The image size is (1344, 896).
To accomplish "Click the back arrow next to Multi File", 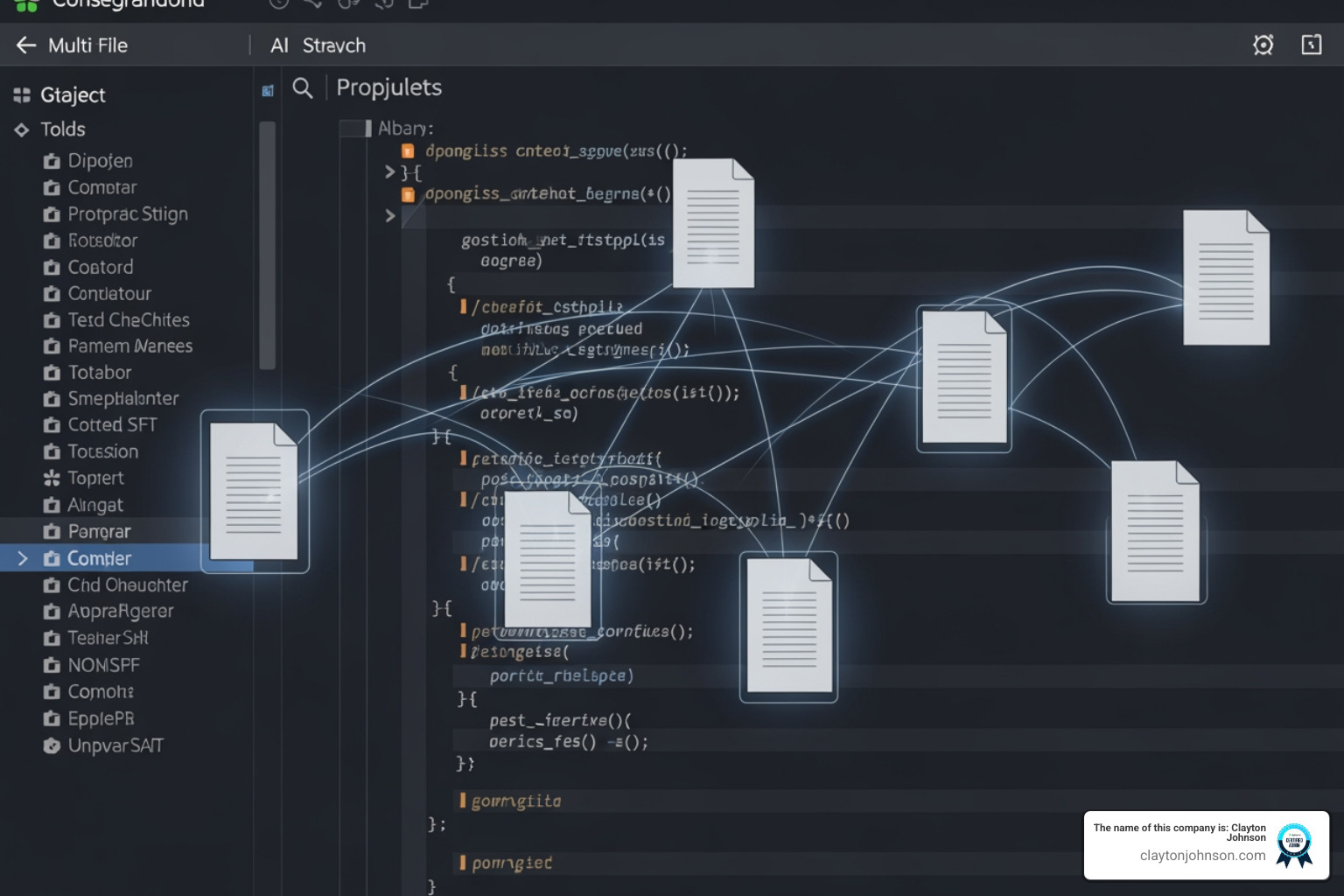I will [x=24, y=45].
